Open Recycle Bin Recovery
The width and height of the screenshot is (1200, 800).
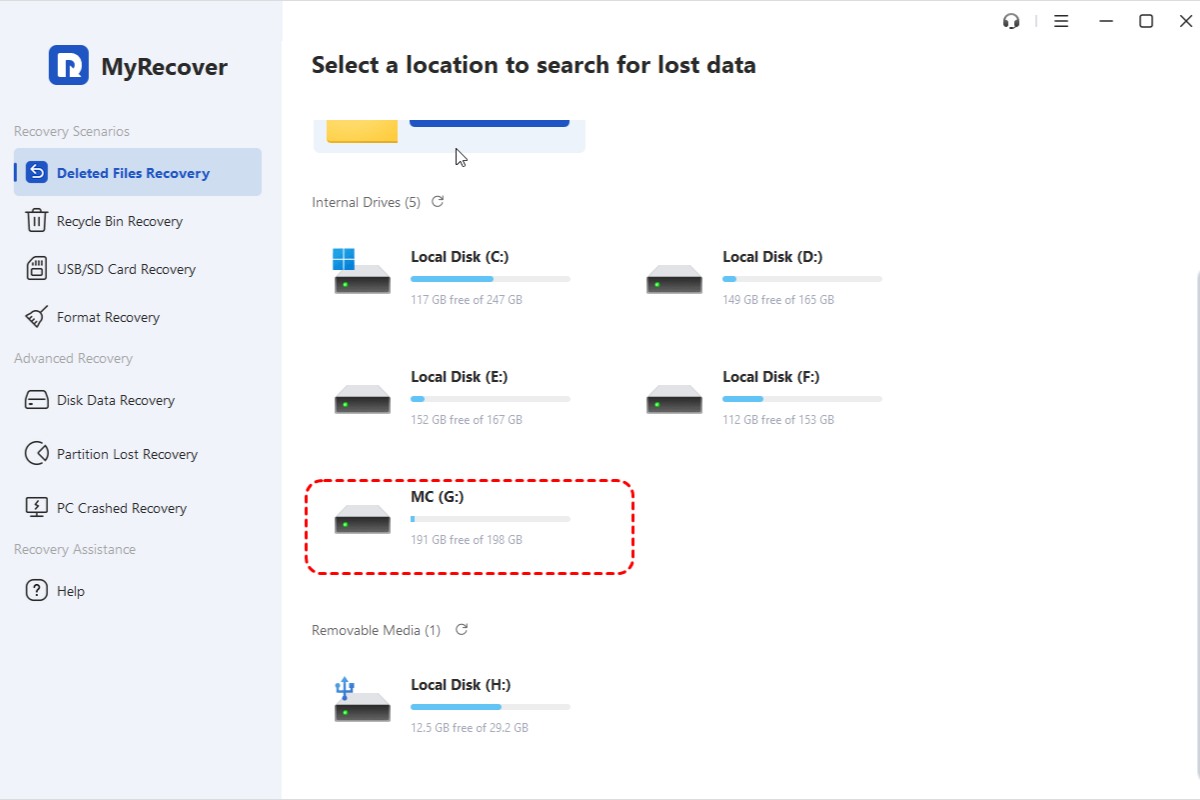coord(119,221)
